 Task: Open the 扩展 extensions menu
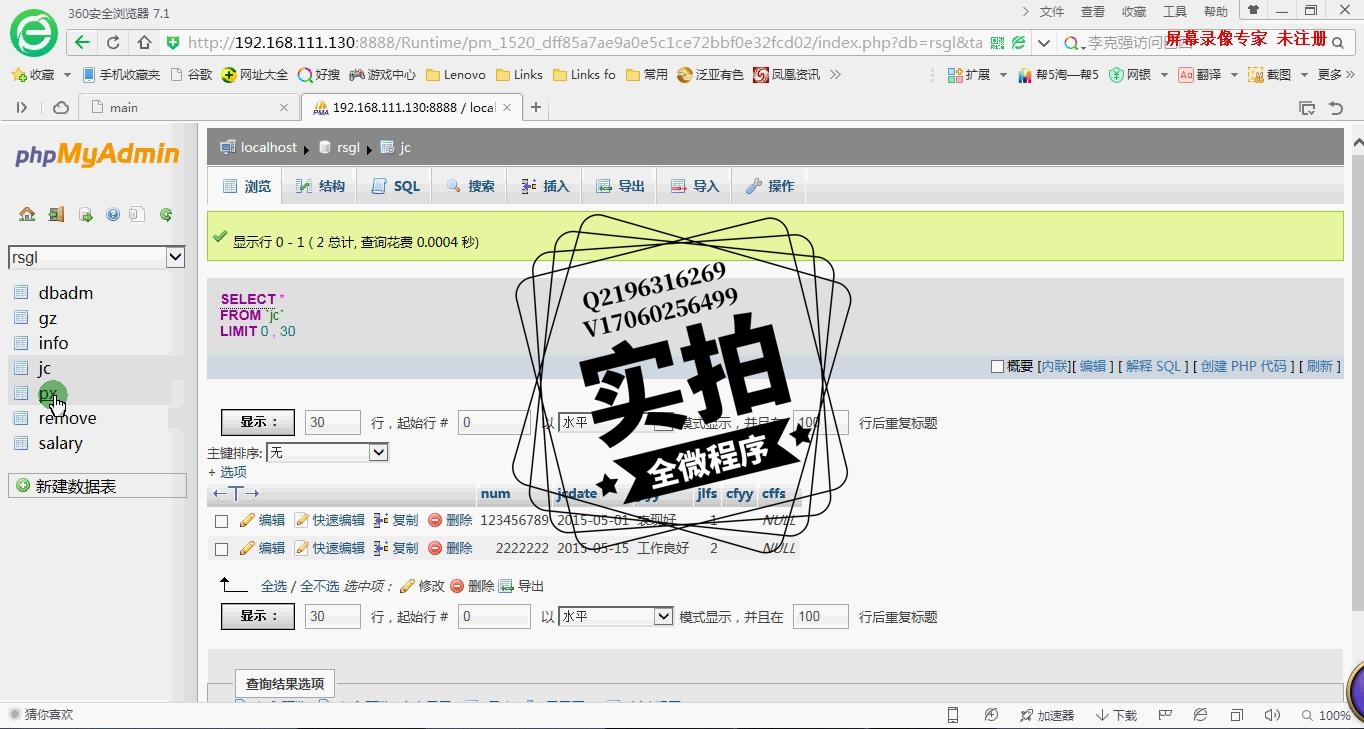tap(969, 75)
